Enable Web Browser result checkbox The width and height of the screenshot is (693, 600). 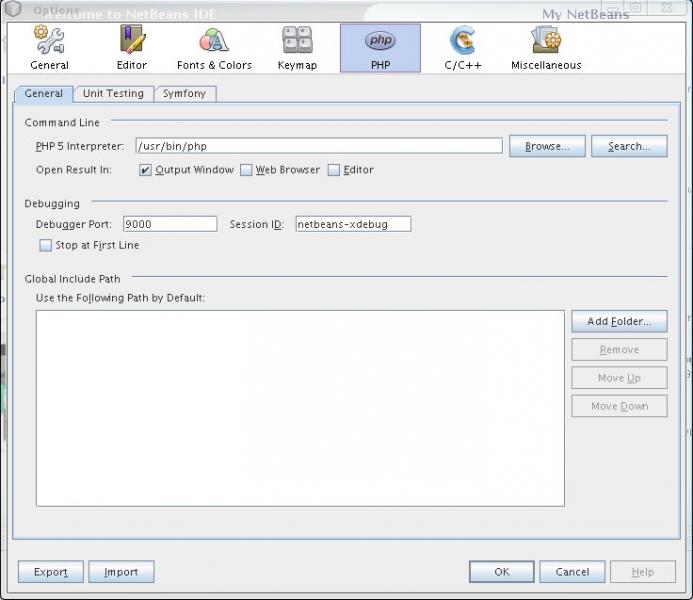coord(246,170)
